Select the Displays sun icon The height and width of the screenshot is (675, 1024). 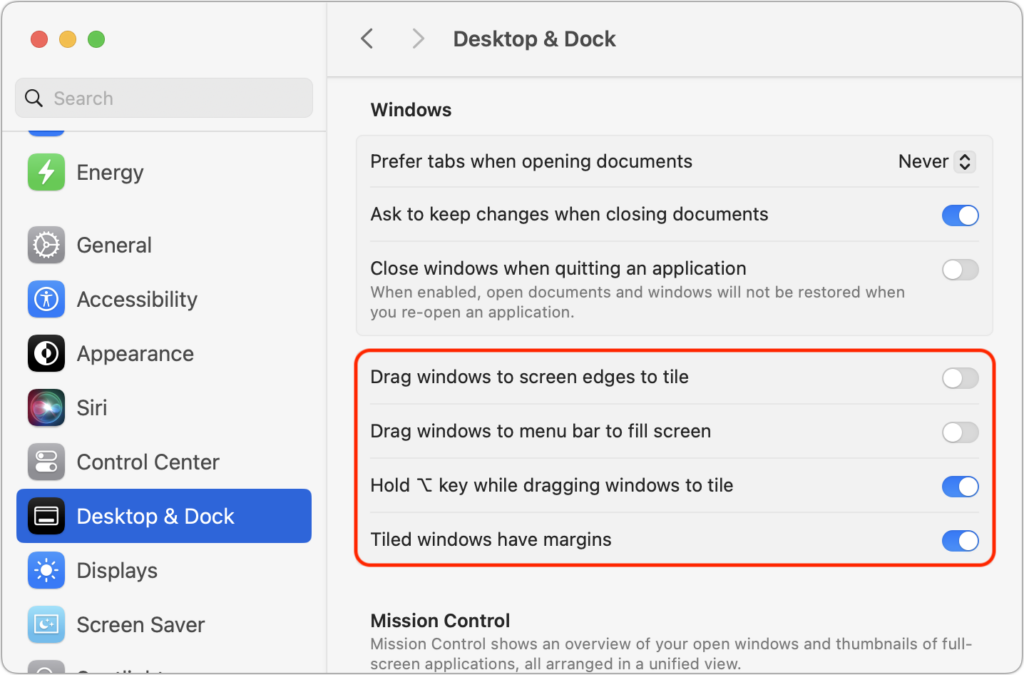(46, 570)
